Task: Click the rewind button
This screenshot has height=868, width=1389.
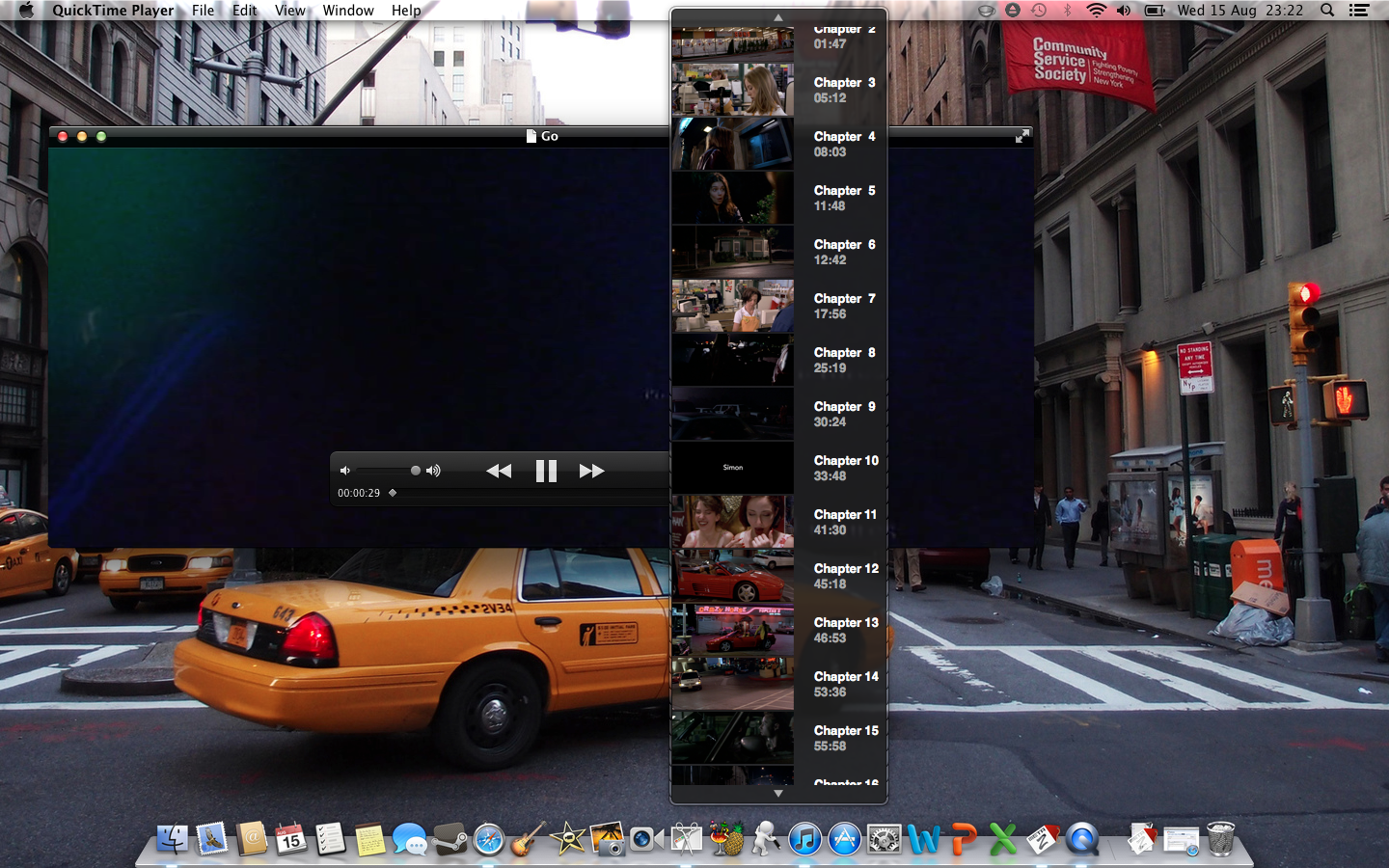Action: [499, 471]
